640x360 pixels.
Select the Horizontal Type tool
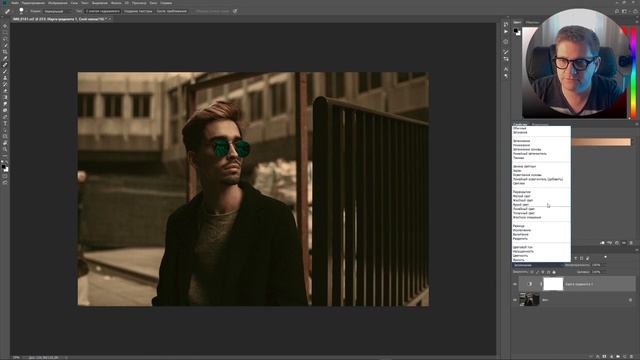click(5, 123)
